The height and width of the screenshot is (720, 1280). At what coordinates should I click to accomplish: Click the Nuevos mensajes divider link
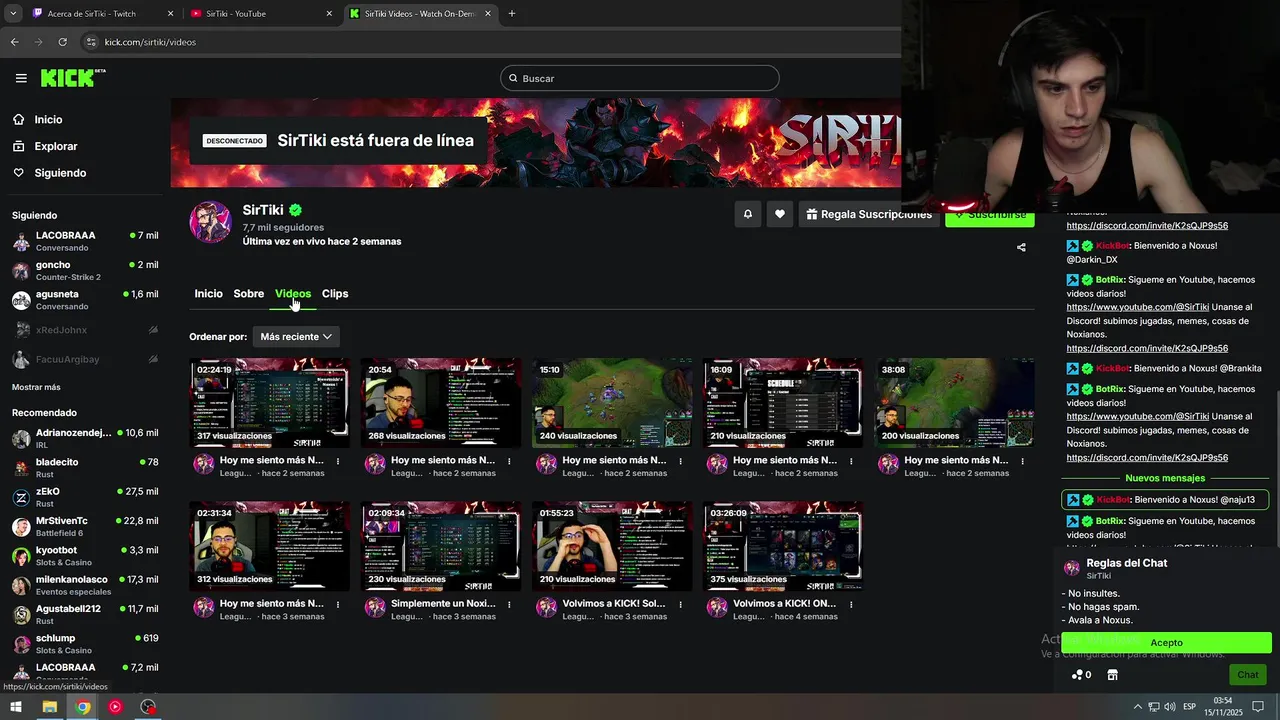point(1165,479)
